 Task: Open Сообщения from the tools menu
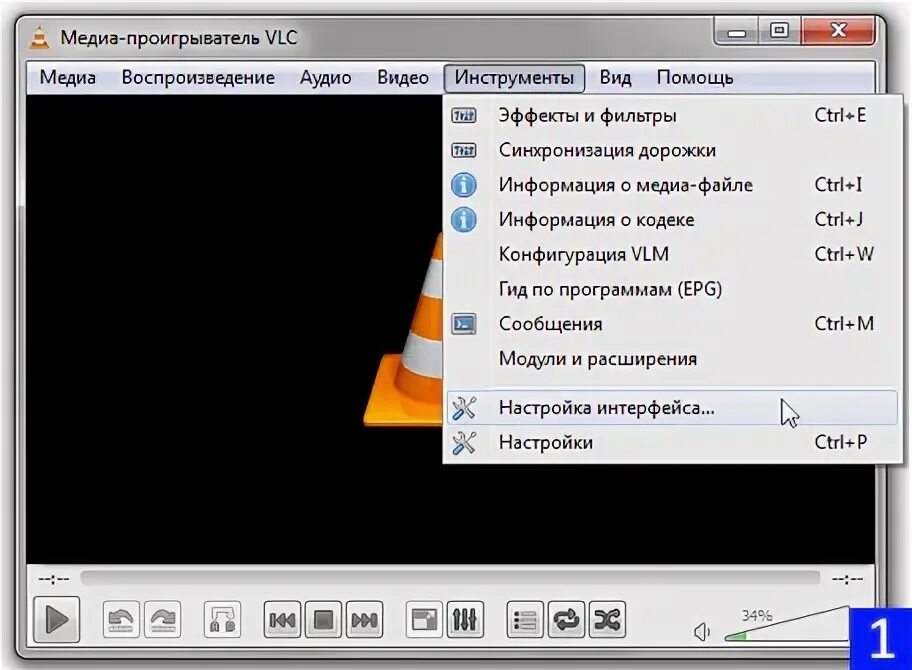click(x=672, y=323)
